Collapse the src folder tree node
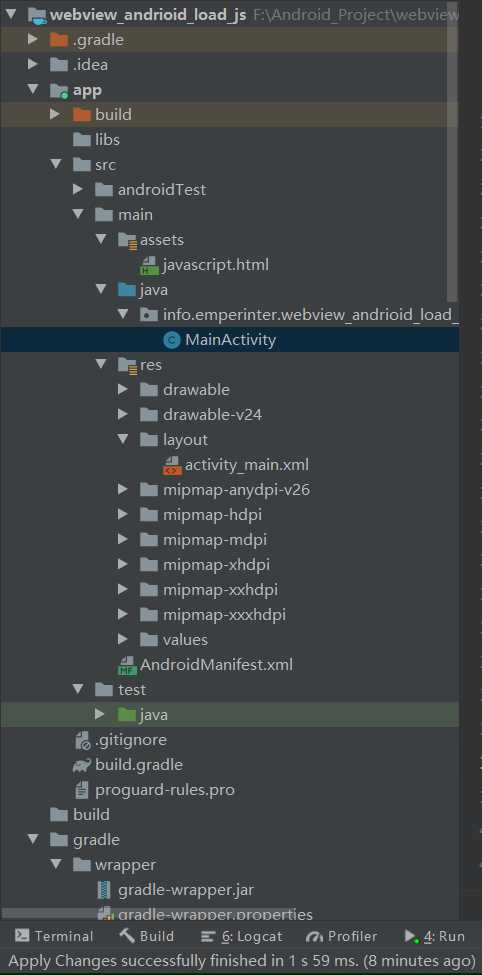Viewport: 482px width, 975px height. [x=56, y=165]
